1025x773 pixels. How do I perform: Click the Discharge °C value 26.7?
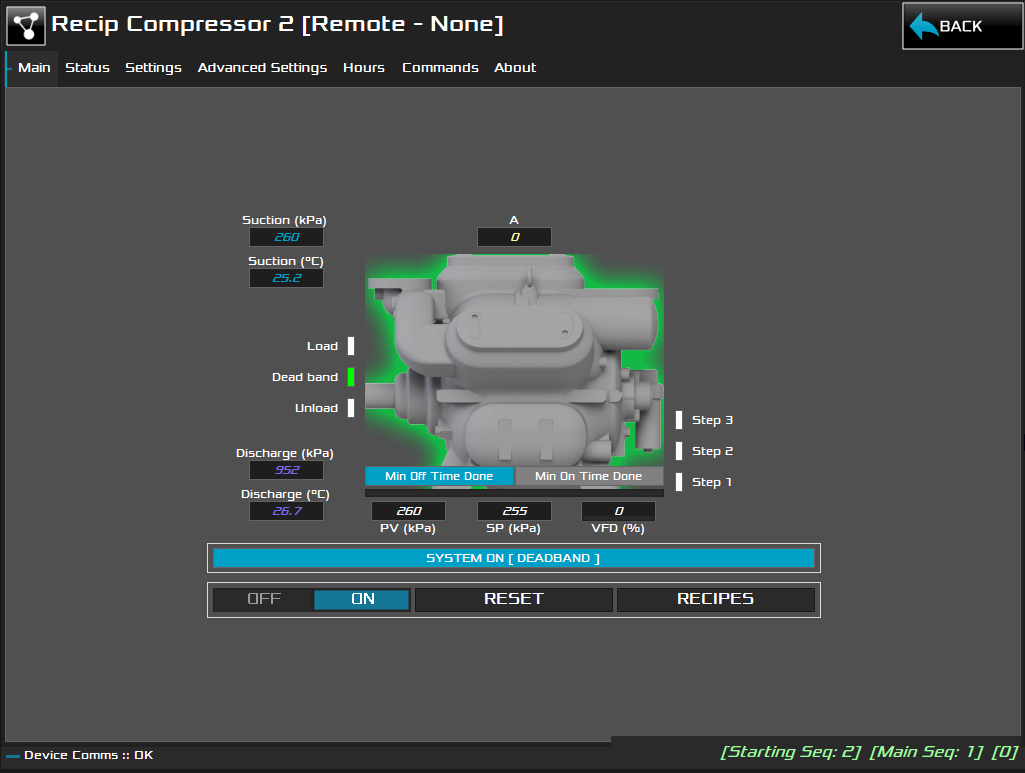point(286,512)
